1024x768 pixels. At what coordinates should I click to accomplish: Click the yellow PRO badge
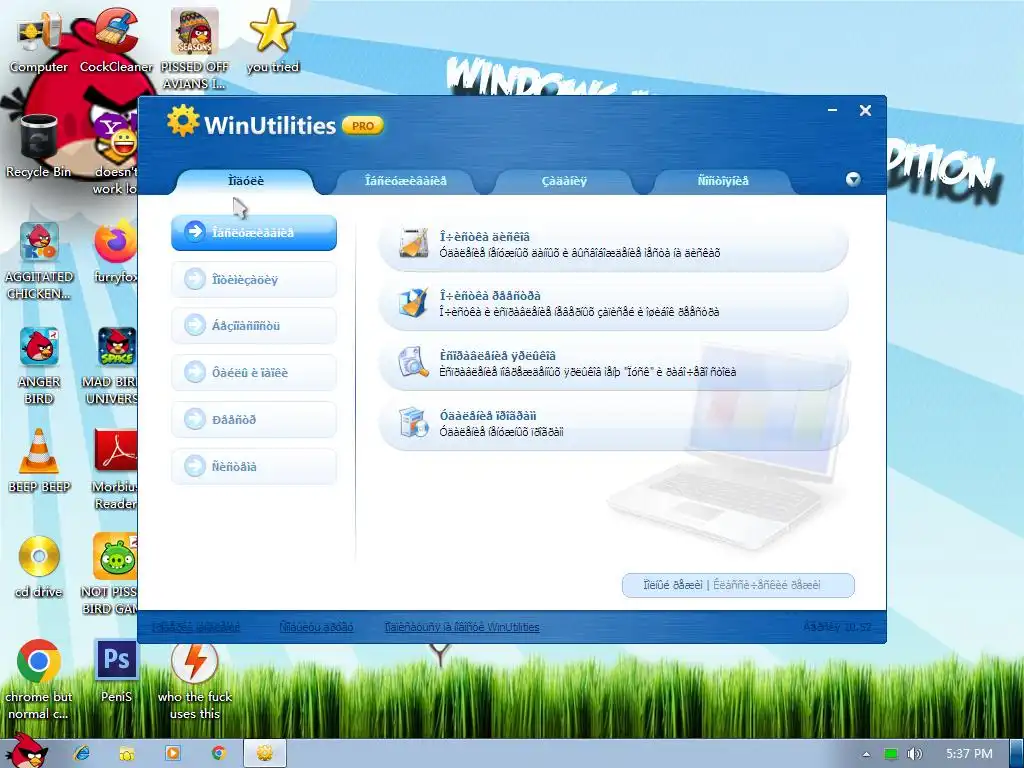pos(363,125)
